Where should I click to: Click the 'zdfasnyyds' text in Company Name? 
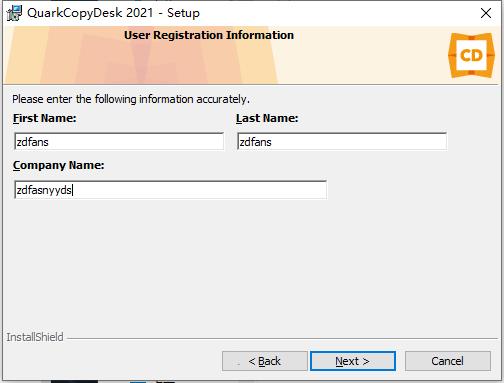(44, 191)
